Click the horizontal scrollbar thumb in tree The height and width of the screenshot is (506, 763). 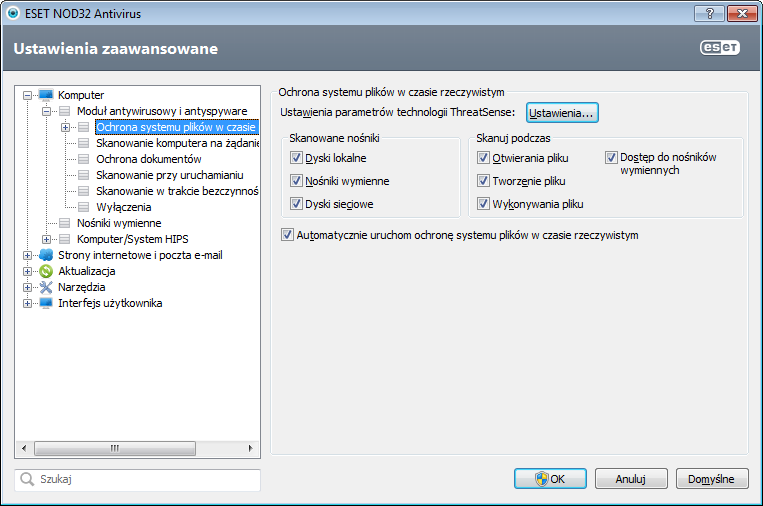(x=115, y=448)
